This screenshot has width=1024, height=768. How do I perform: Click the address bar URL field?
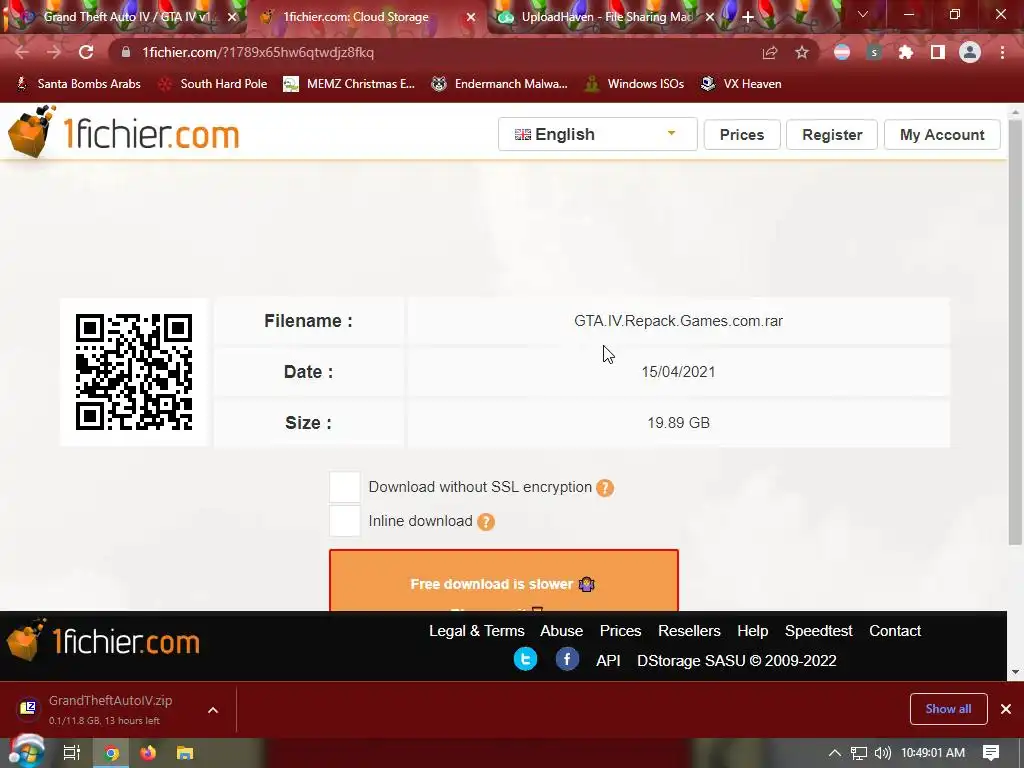[444, 52]
